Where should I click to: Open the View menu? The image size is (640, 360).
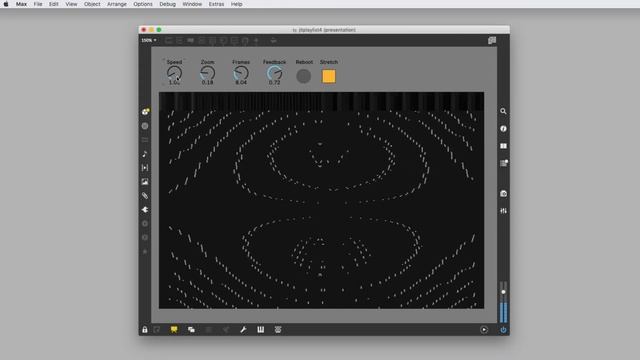71,4
